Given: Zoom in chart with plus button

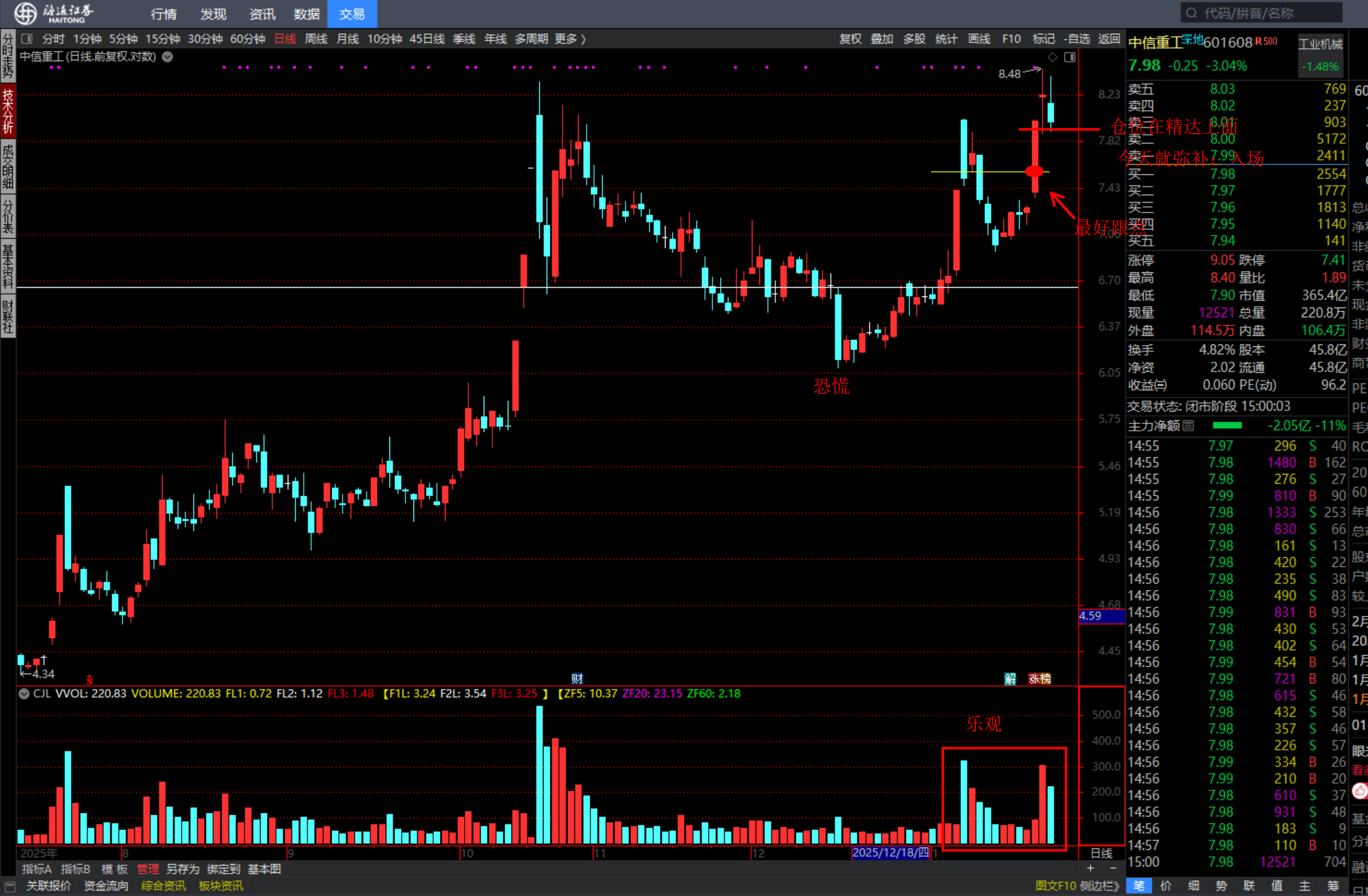Looking at the screenshot, I should (1091, 868).
